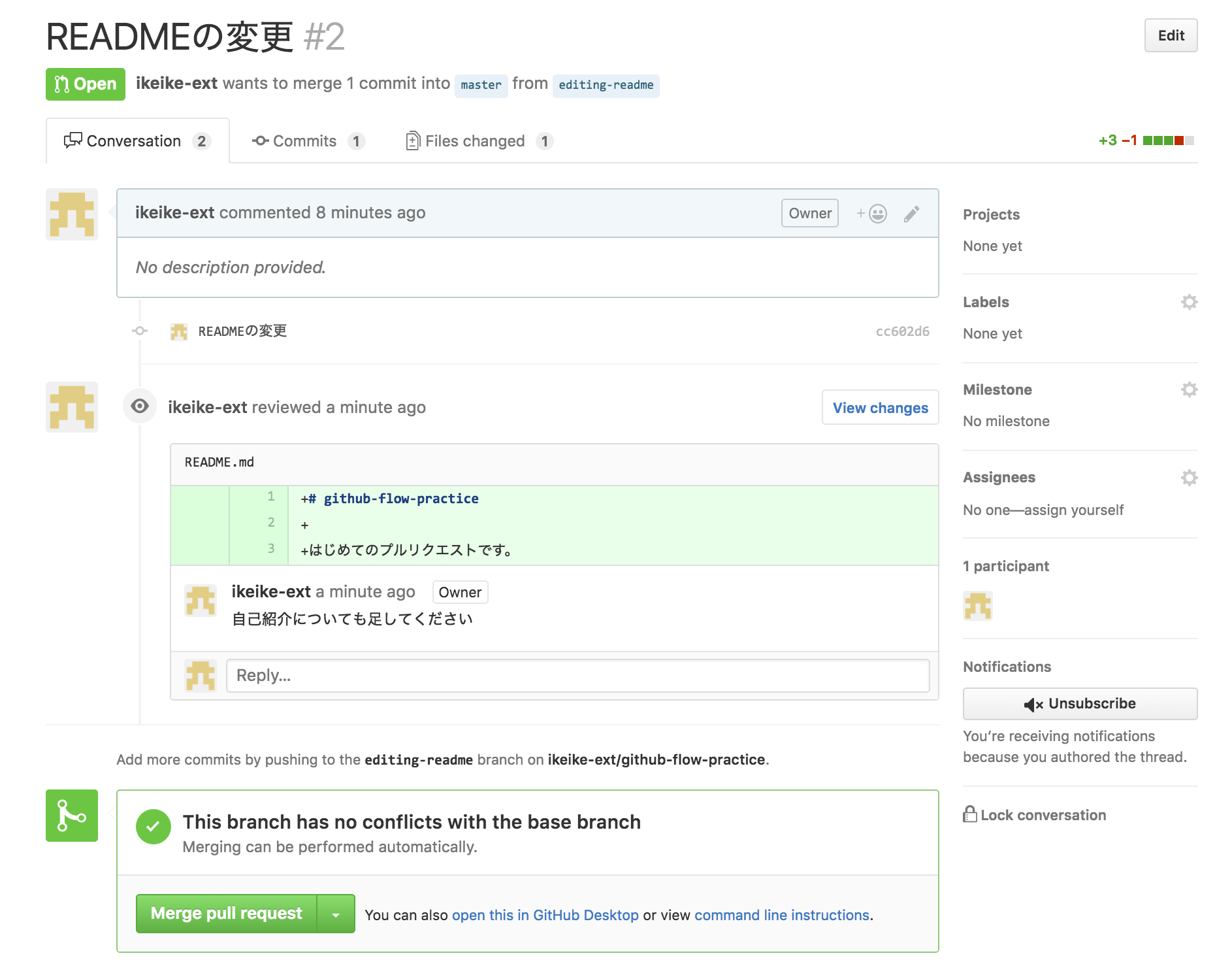The height and width of the screenshot is (962, 1232).
Task: Click the review eye icon
Action: coord(140,406)
